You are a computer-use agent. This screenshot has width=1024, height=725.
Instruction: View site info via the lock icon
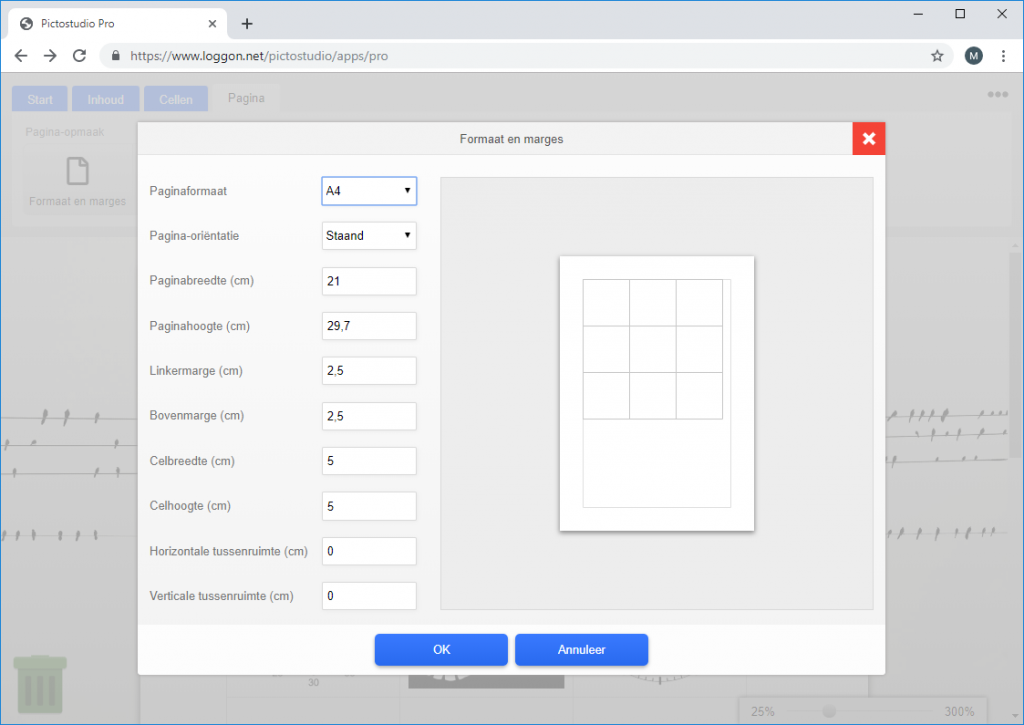tap(116, 56)
